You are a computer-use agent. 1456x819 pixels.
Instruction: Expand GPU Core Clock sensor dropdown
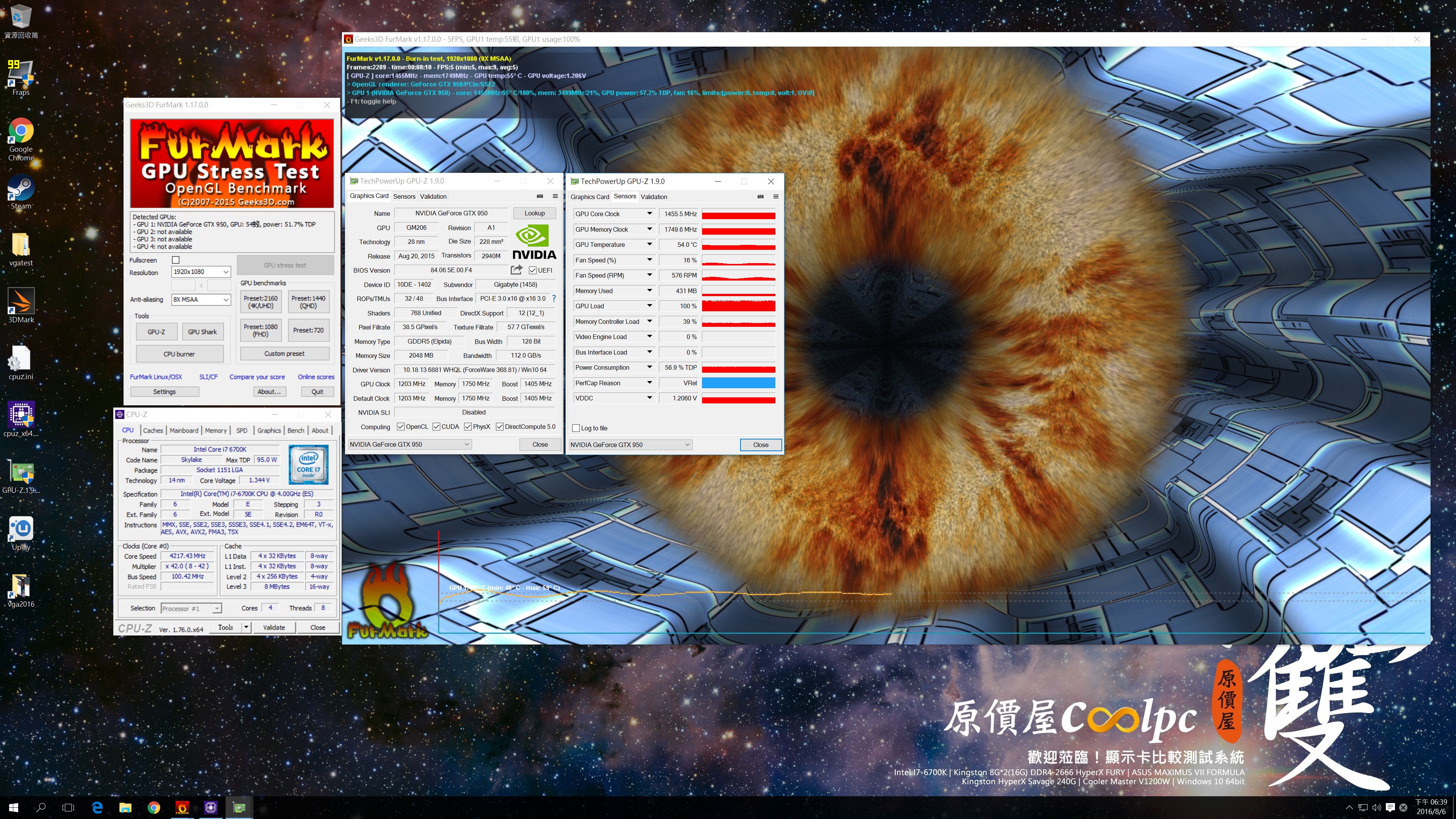pyautogui.click(x=650, y=213)
